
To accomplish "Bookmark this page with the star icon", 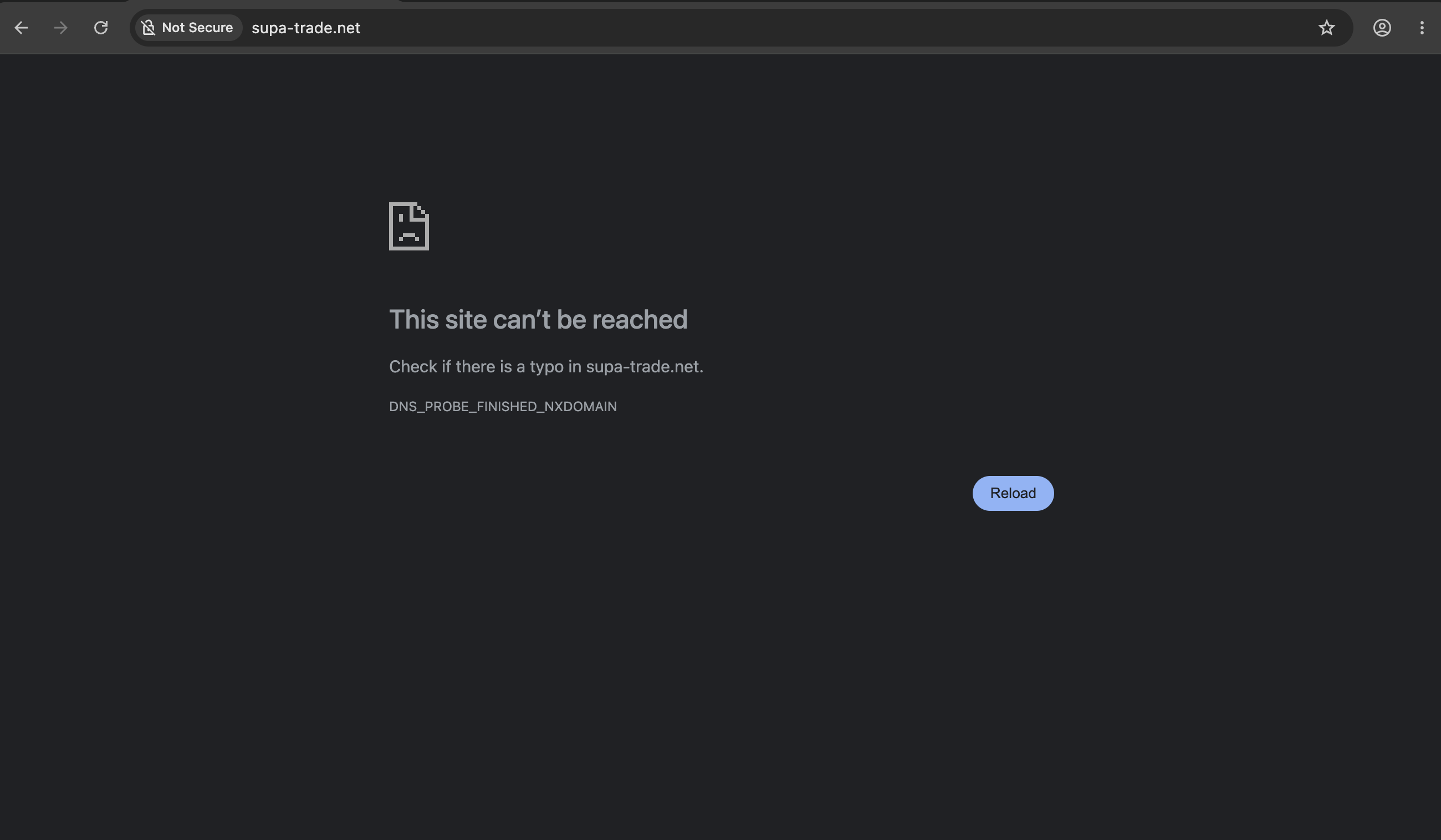I will tap(1327, 28).
